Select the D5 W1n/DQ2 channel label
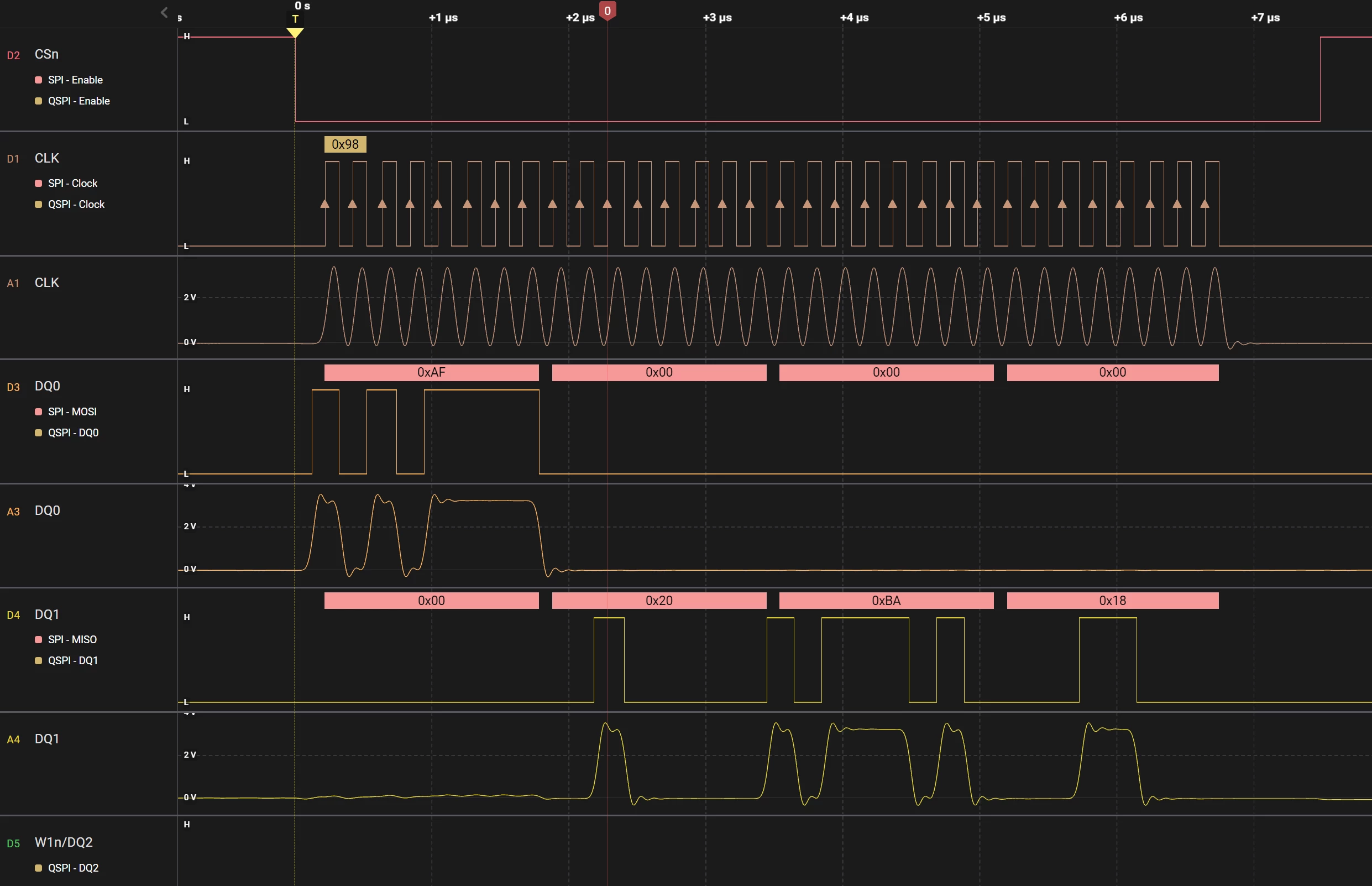The image size is (1372, 886). [63, 842]
